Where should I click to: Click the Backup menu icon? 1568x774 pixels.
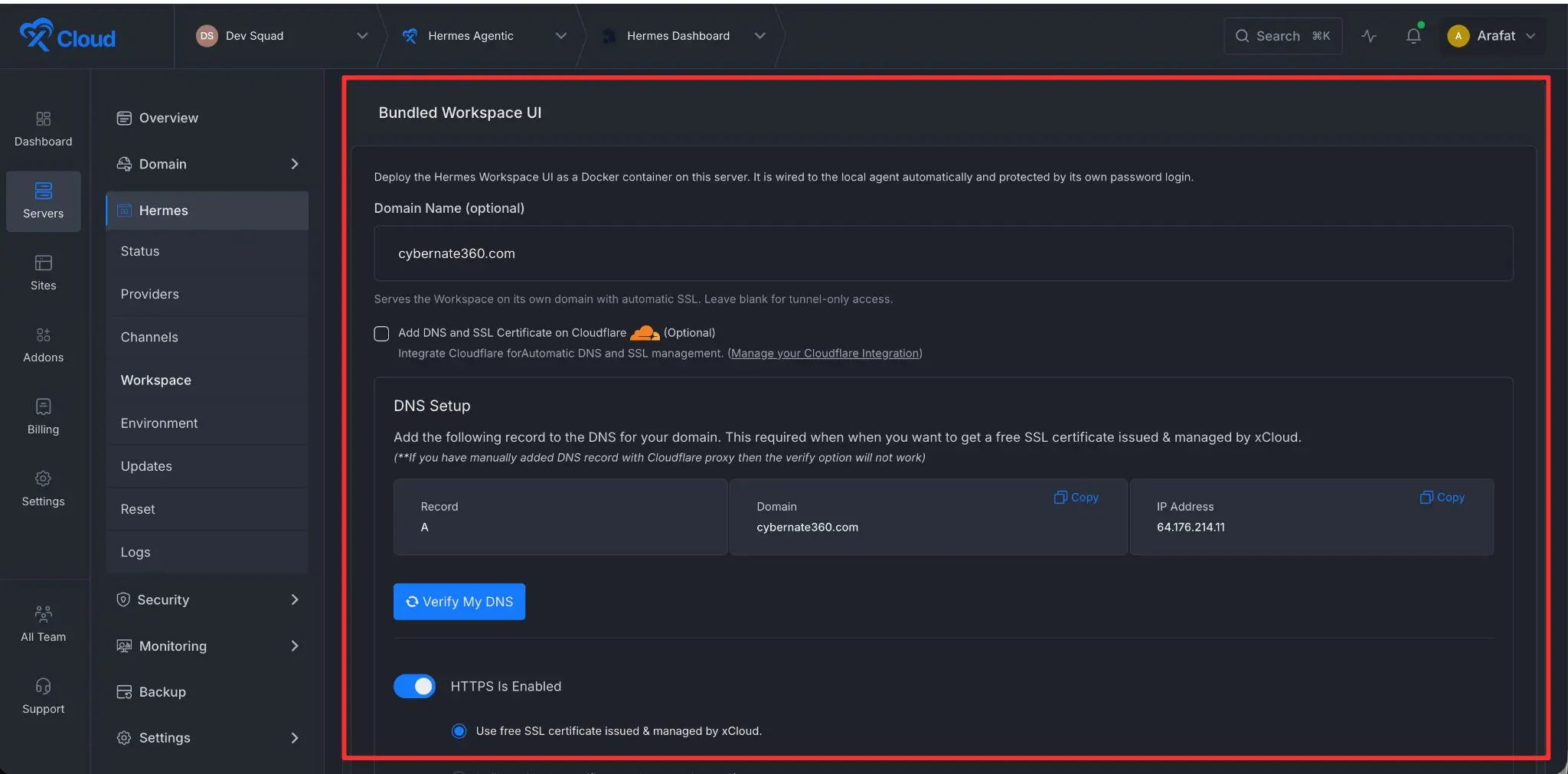pos(124,692)
